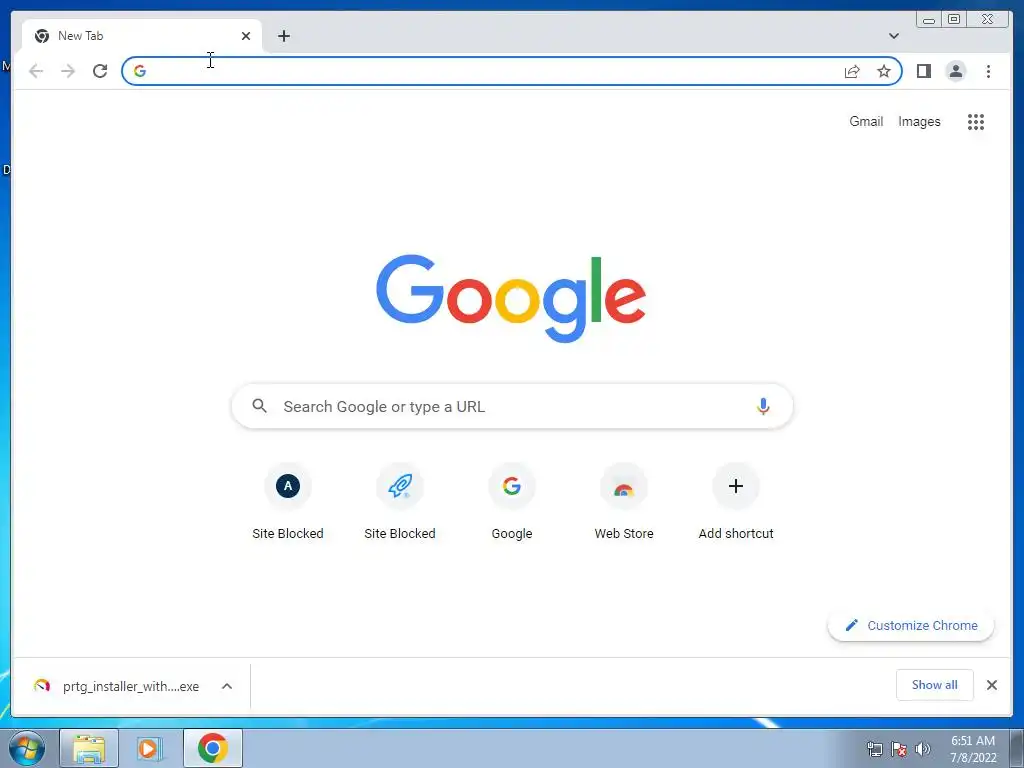Click the network tray icon
This screenshot has width=1024, height=768.
coord(874,749)
